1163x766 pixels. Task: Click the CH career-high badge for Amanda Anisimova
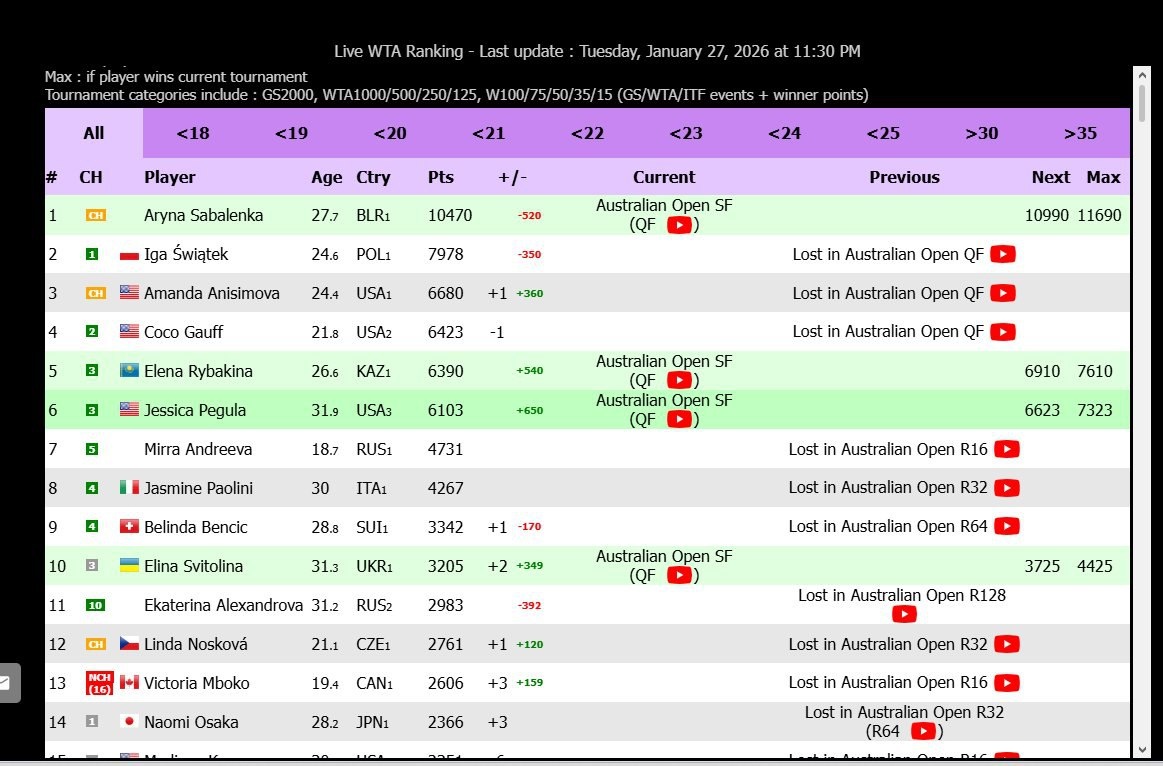[x=96, y=293]
